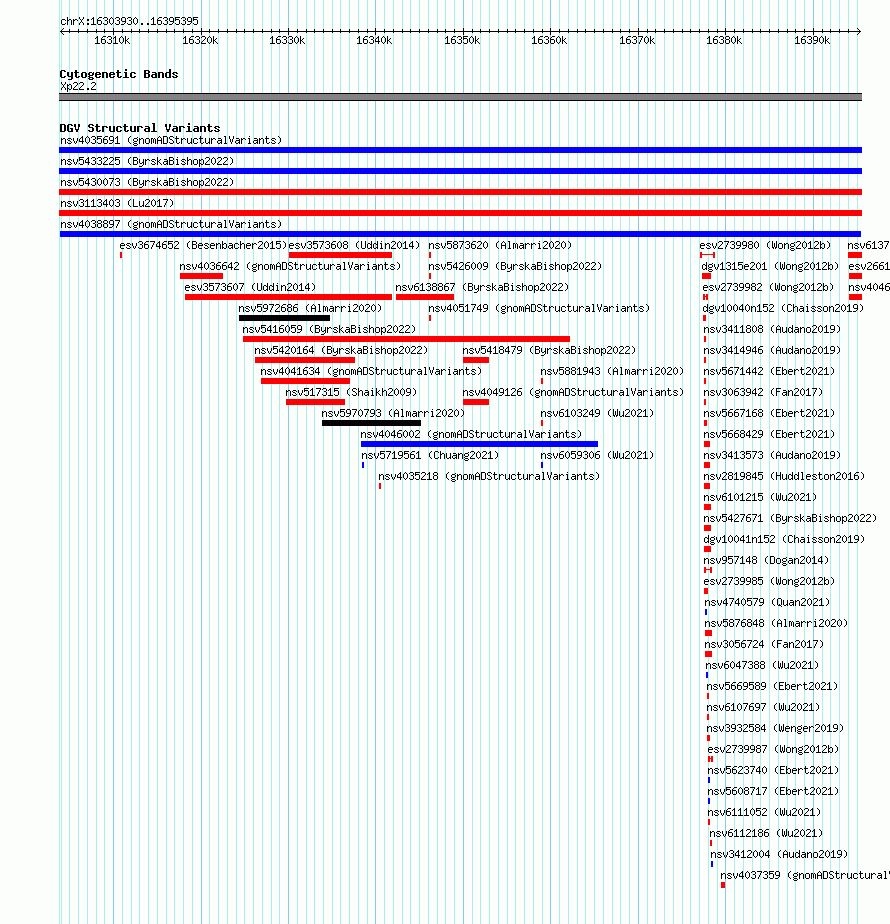890x924 pixels.
Task: Click the nsv4037359 gnomAD label
Action: point(805,876)
